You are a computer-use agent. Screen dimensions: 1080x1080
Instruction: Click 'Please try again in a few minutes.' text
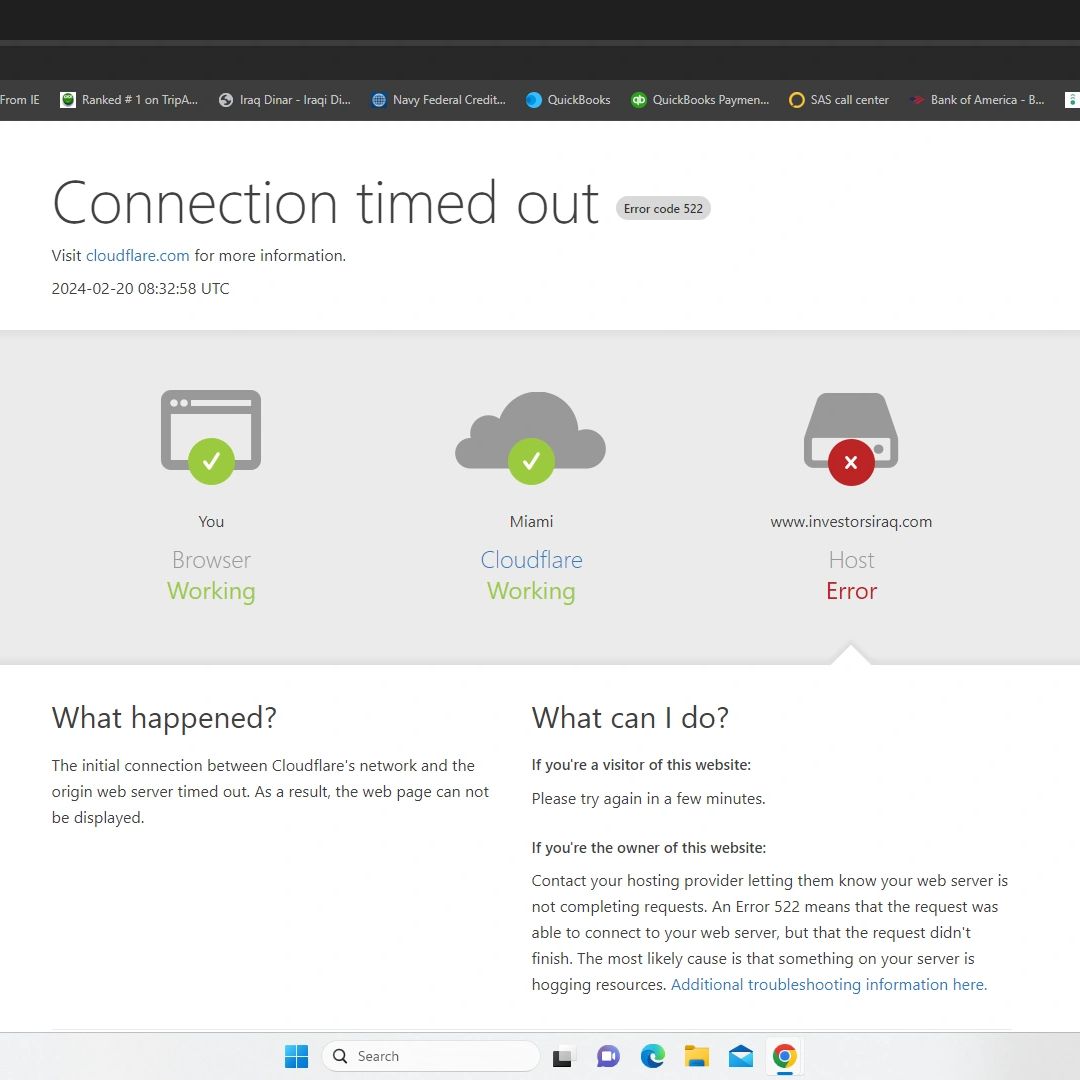tap(648, 799)
